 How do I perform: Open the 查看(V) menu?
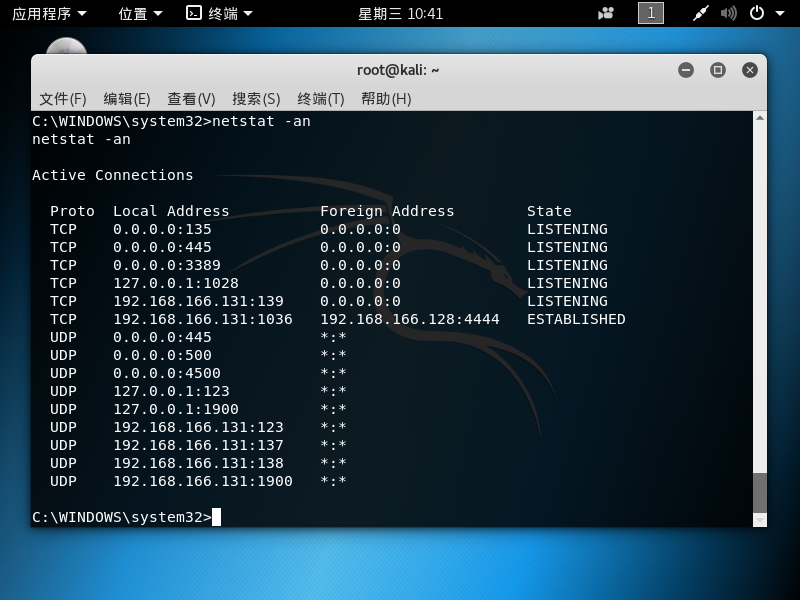(191, 98)
